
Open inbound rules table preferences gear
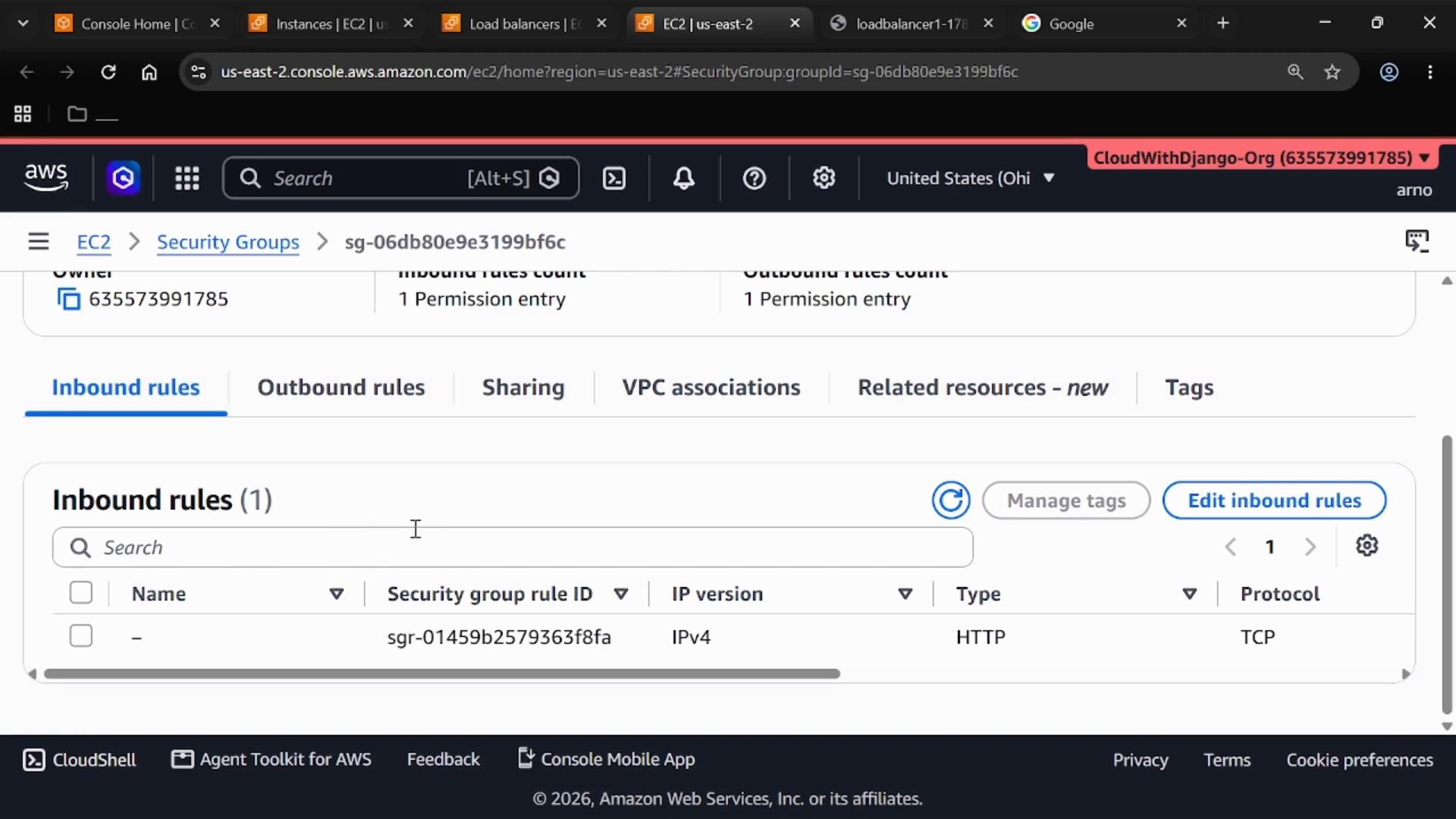point(1367,546)
